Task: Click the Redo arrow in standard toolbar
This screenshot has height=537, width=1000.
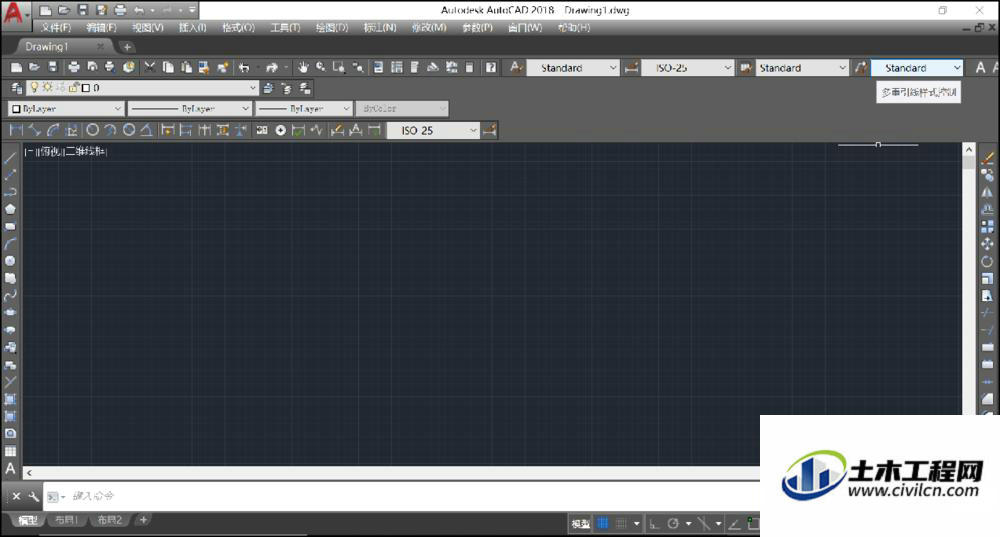Action: pos(272,67)
